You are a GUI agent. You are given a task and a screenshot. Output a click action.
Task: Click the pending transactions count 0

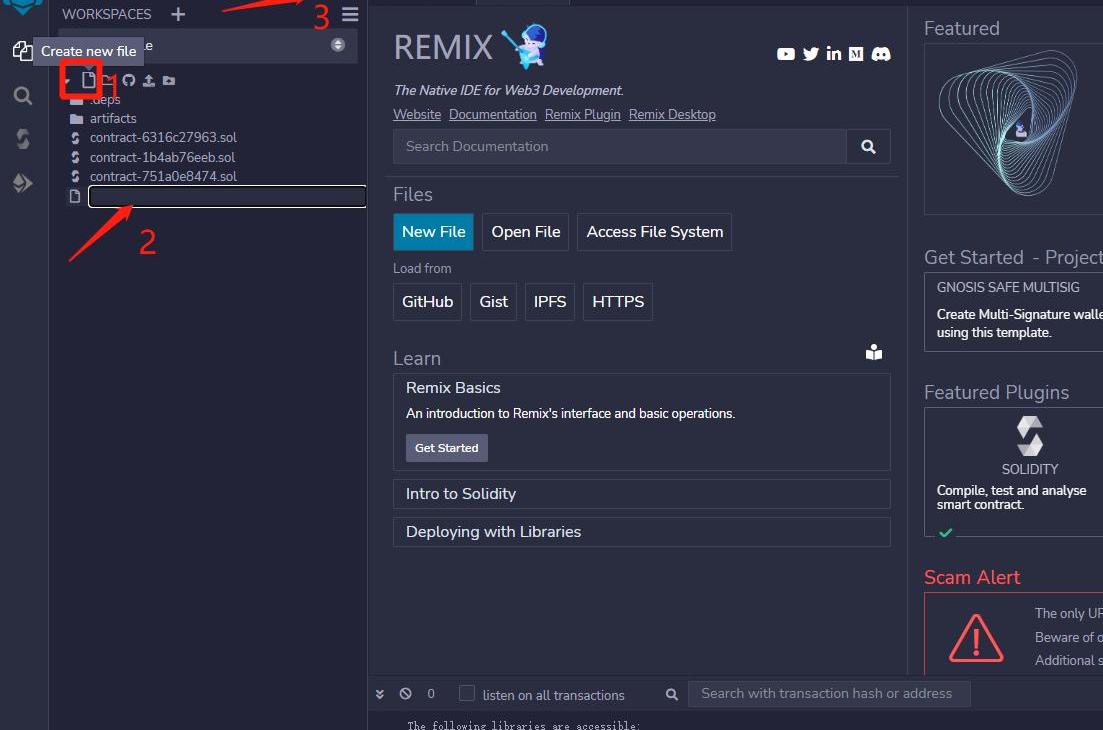tap(431, 694)
